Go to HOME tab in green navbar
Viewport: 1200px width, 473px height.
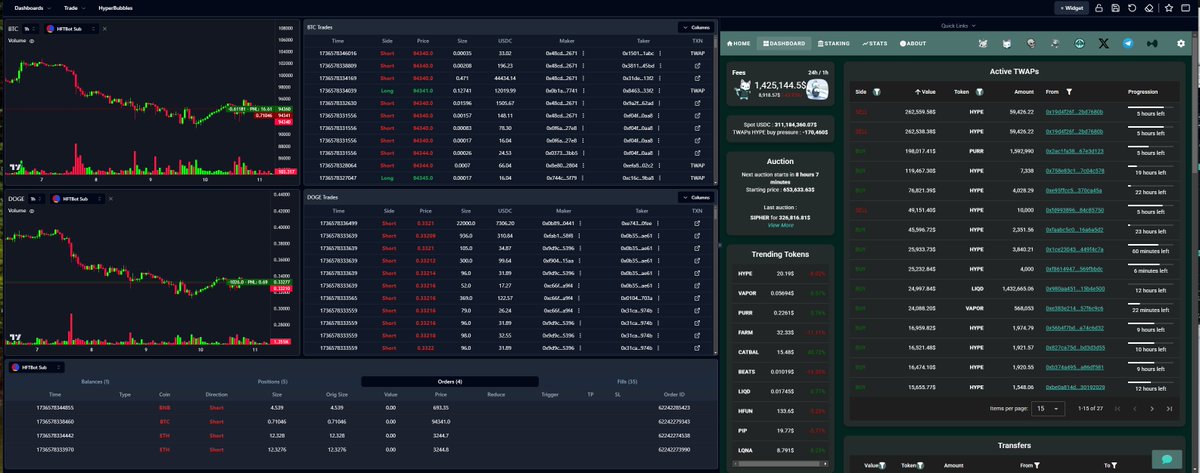pos(739,44)
